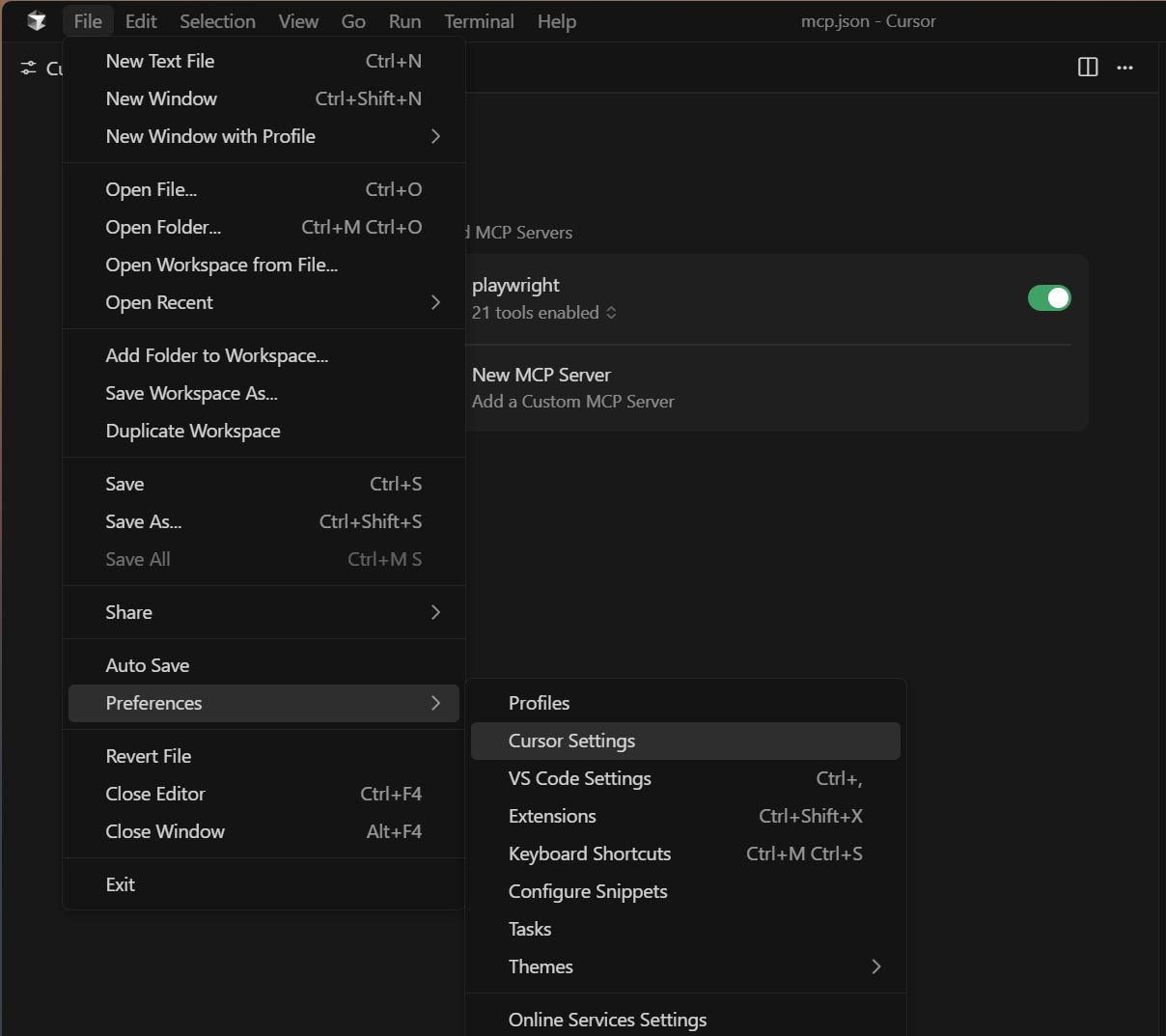
Task: Click Save in the File menu
Action: pos(264,484)
